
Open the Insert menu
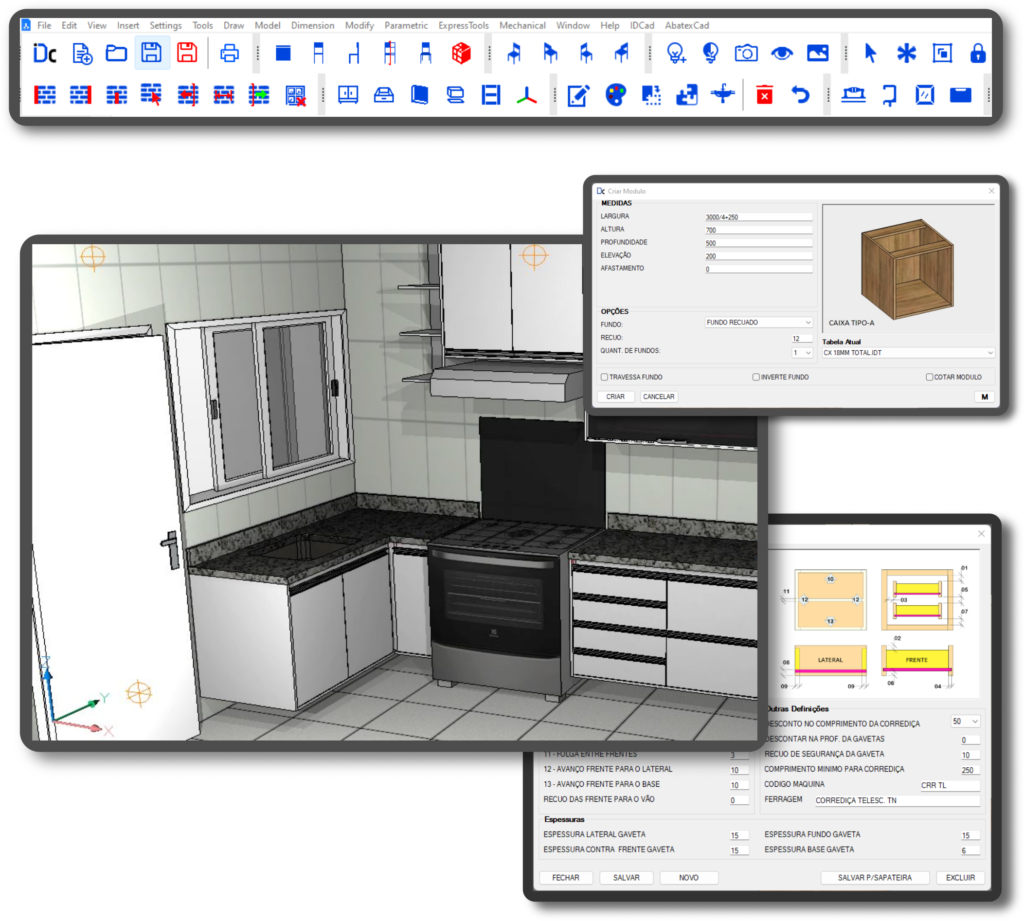[128, 25]
